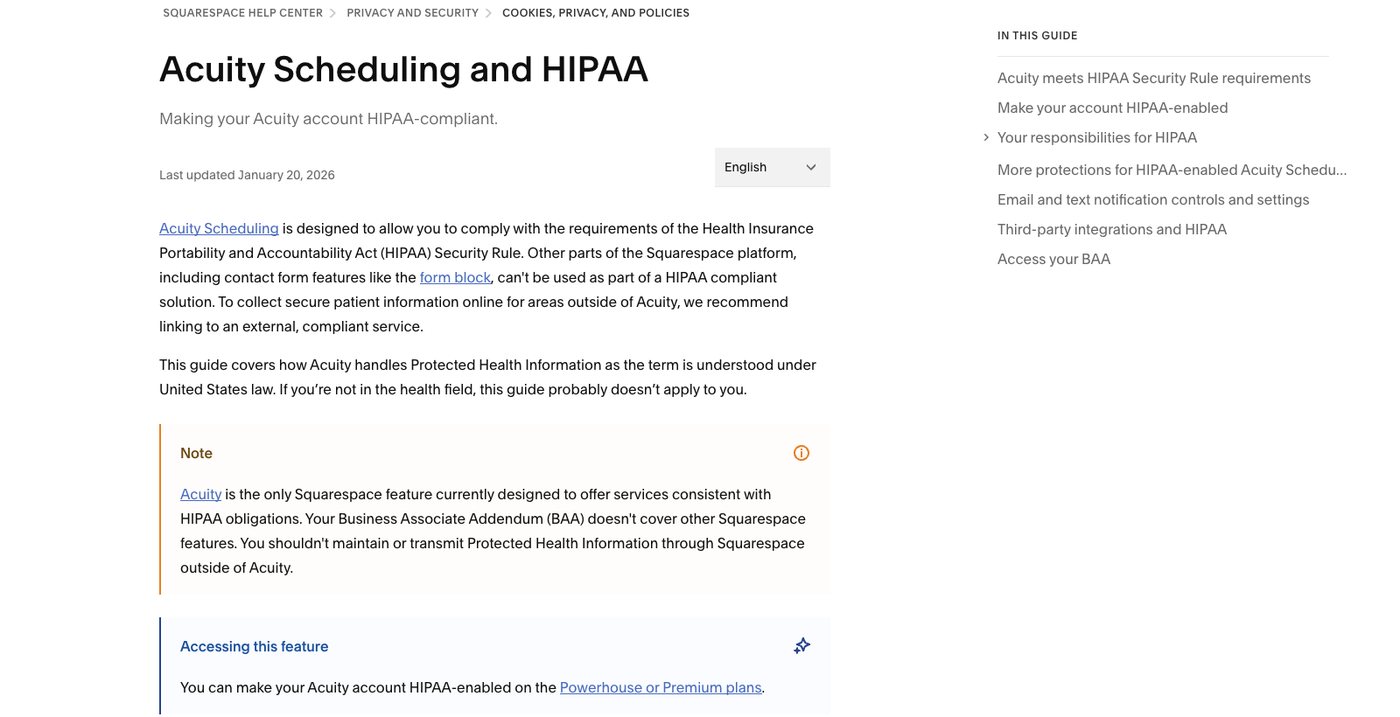Jump to Third-party integrations and HIPAA
1400x717 pixels.
pyautogui.click(x=1112, y=230)
